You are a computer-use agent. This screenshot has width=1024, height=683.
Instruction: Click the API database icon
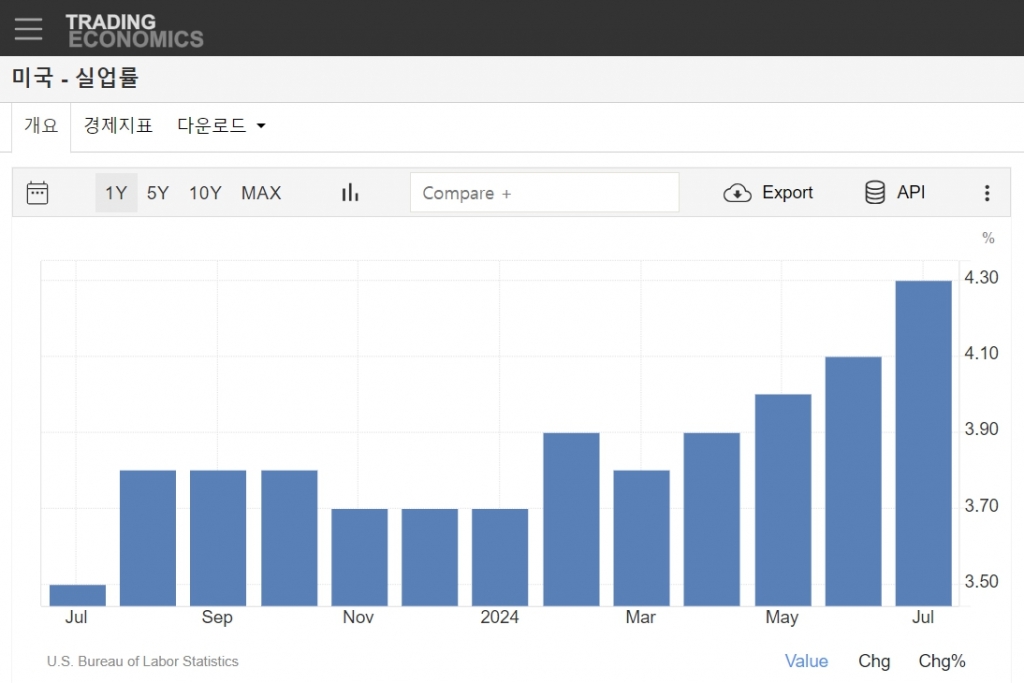pyautogui.click(x=875, y=193)
